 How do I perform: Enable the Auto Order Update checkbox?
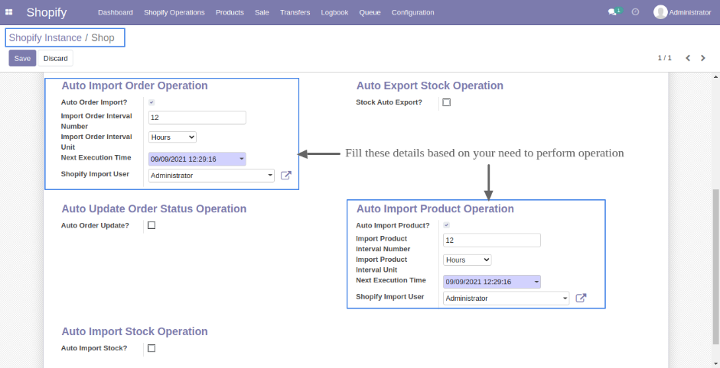tap(152, 225)
